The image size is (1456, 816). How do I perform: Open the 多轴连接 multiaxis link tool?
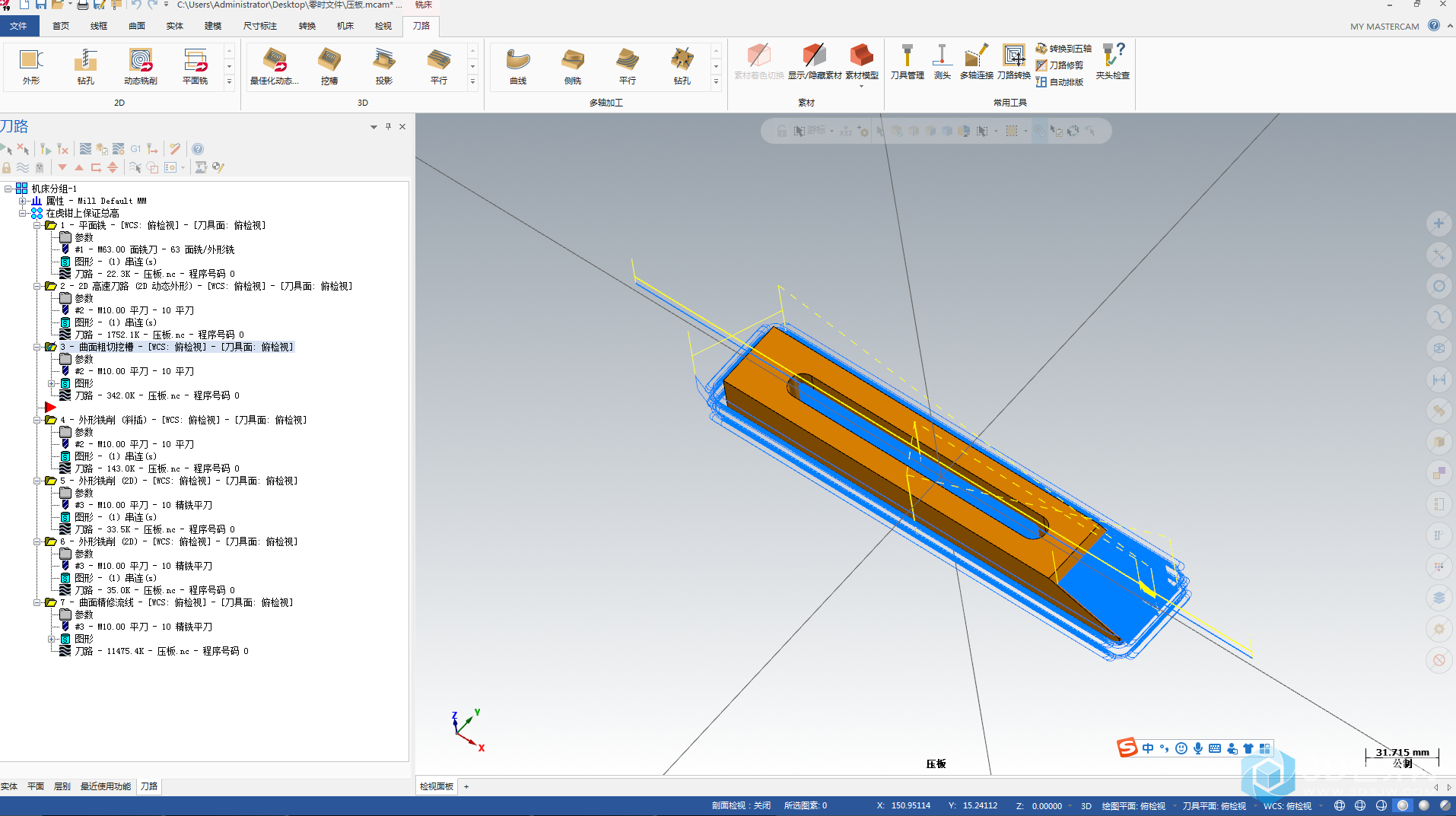(x=976, y=62)
